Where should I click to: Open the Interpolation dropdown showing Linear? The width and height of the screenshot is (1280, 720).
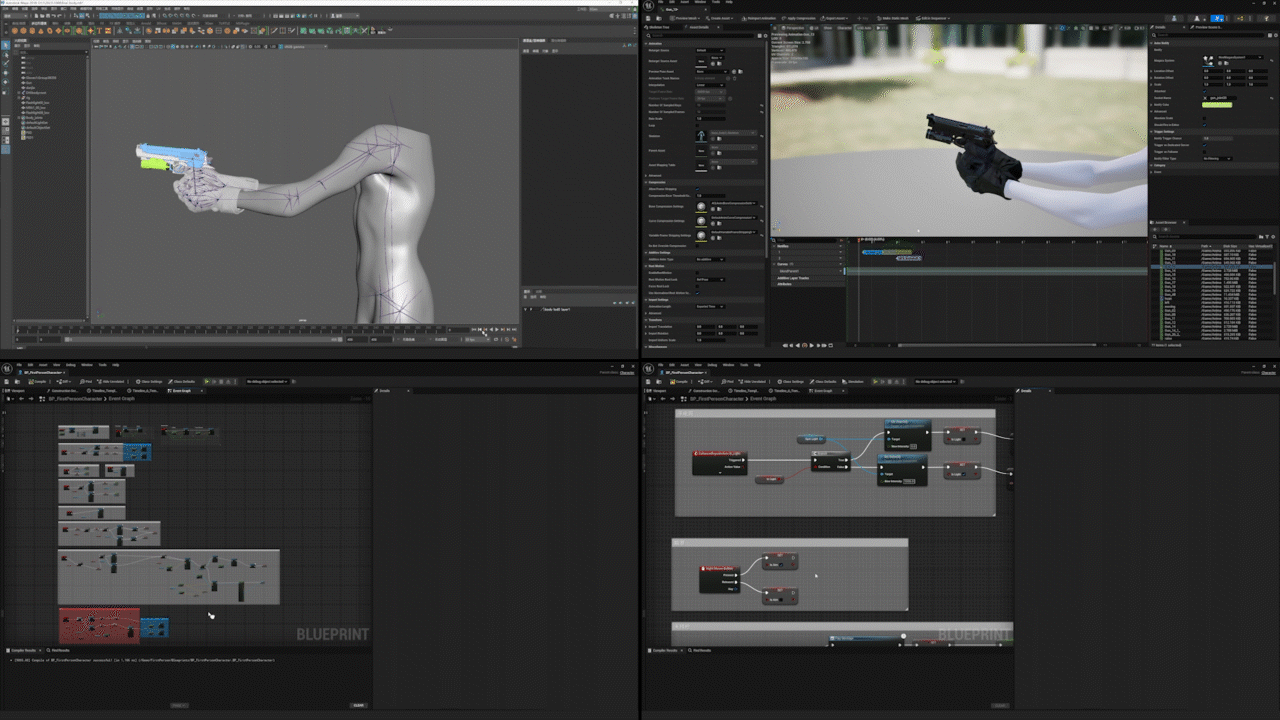click(x=710, y=85)
